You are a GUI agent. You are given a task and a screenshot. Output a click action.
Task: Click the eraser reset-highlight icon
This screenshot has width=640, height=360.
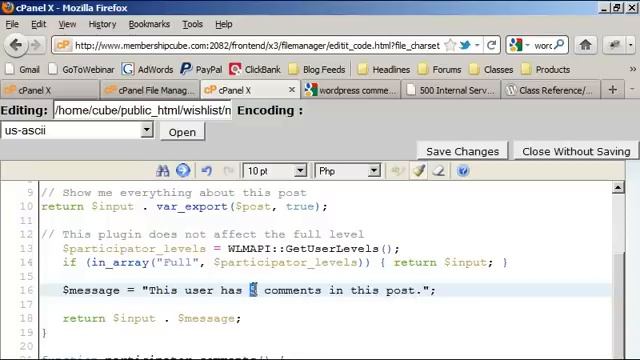pos(439,171)
